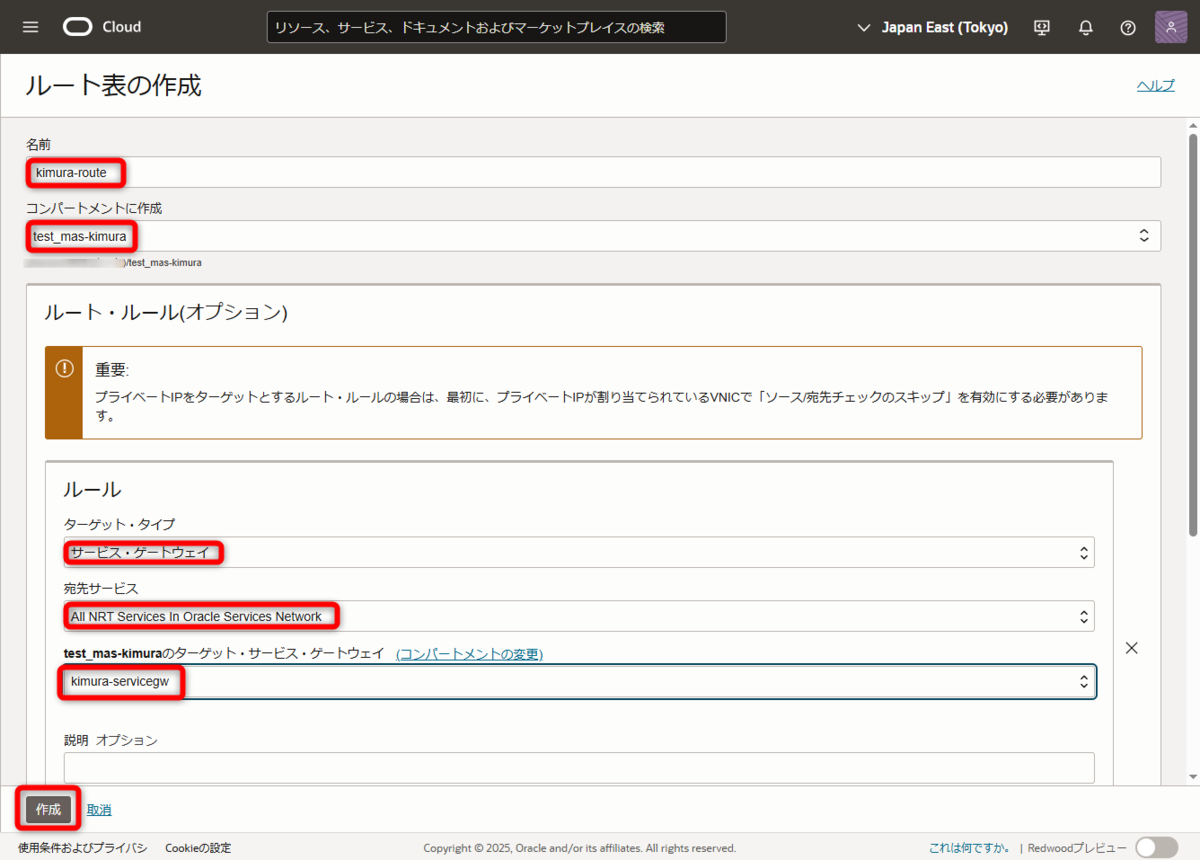Click the 取消 cancel link
The width and height of the screenshot is (1200, 860).
(99, 810)
